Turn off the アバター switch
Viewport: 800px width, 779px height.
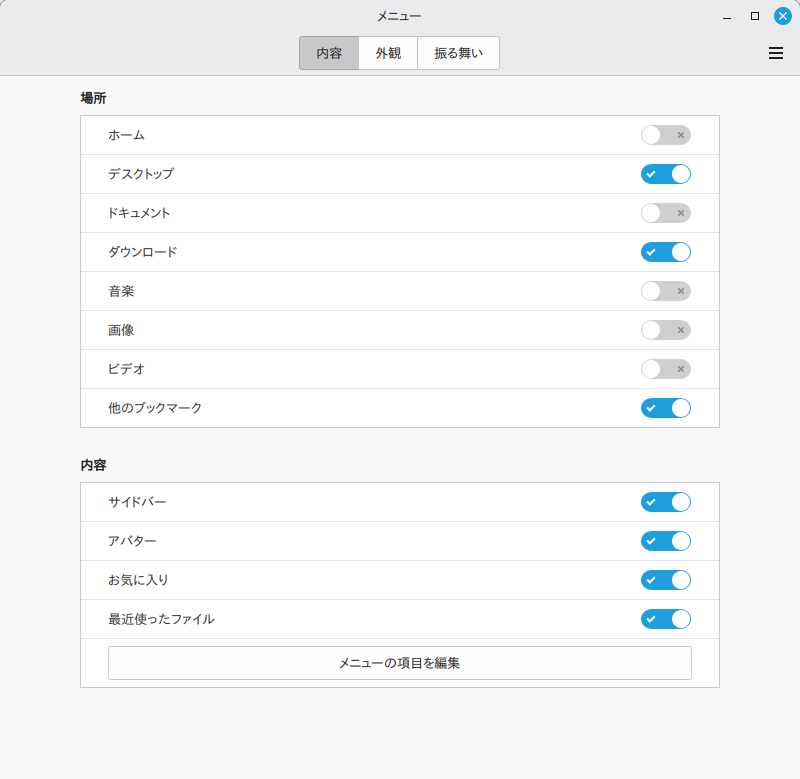coord(665,541)
